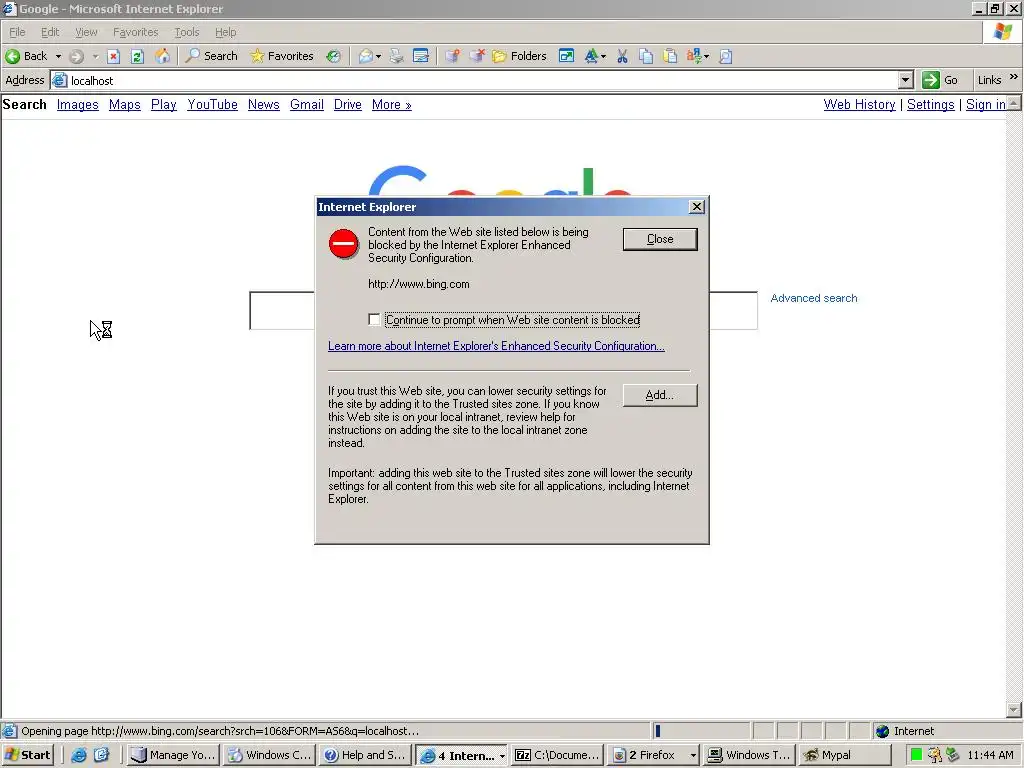Click the Print Preview toolbar icon
1024x768 pixels.
coord(726,56)
